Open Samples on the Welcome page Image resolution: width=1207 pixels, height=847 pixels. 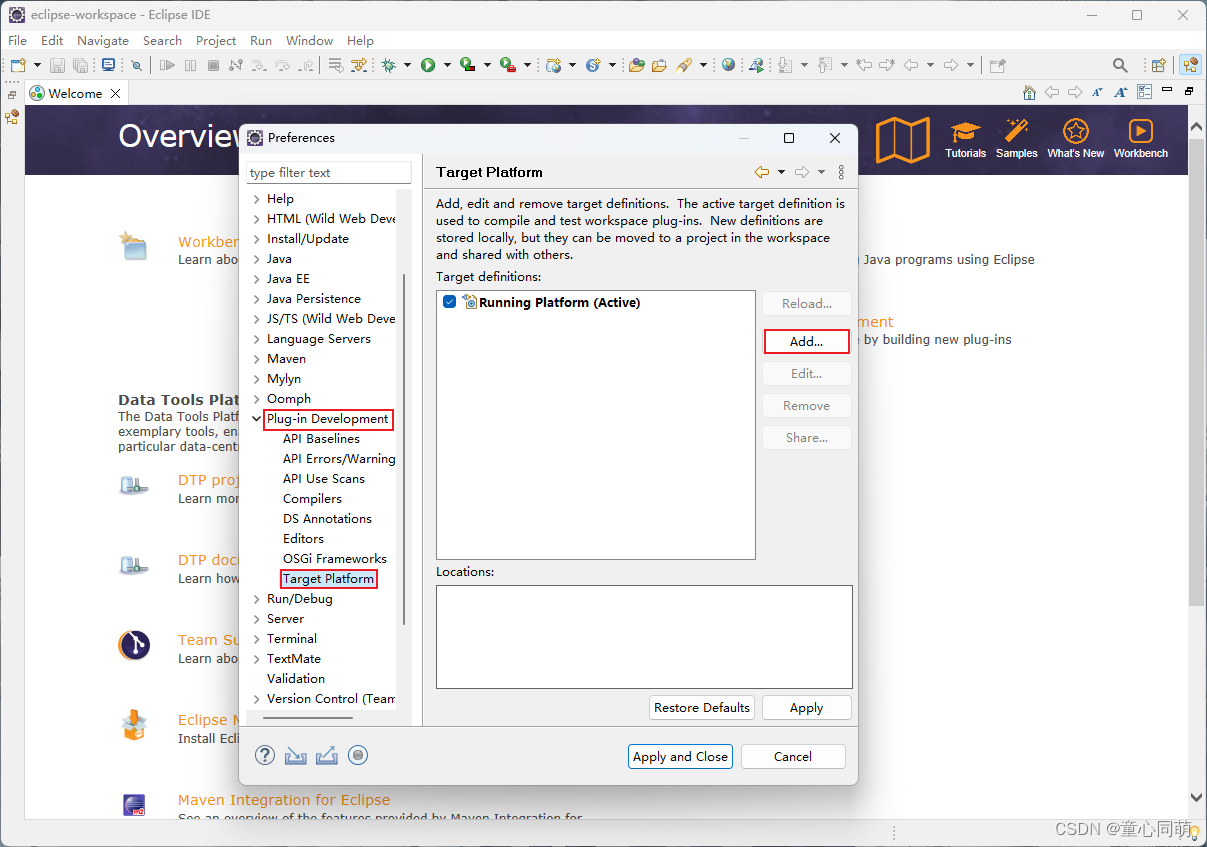point(1017,139)
